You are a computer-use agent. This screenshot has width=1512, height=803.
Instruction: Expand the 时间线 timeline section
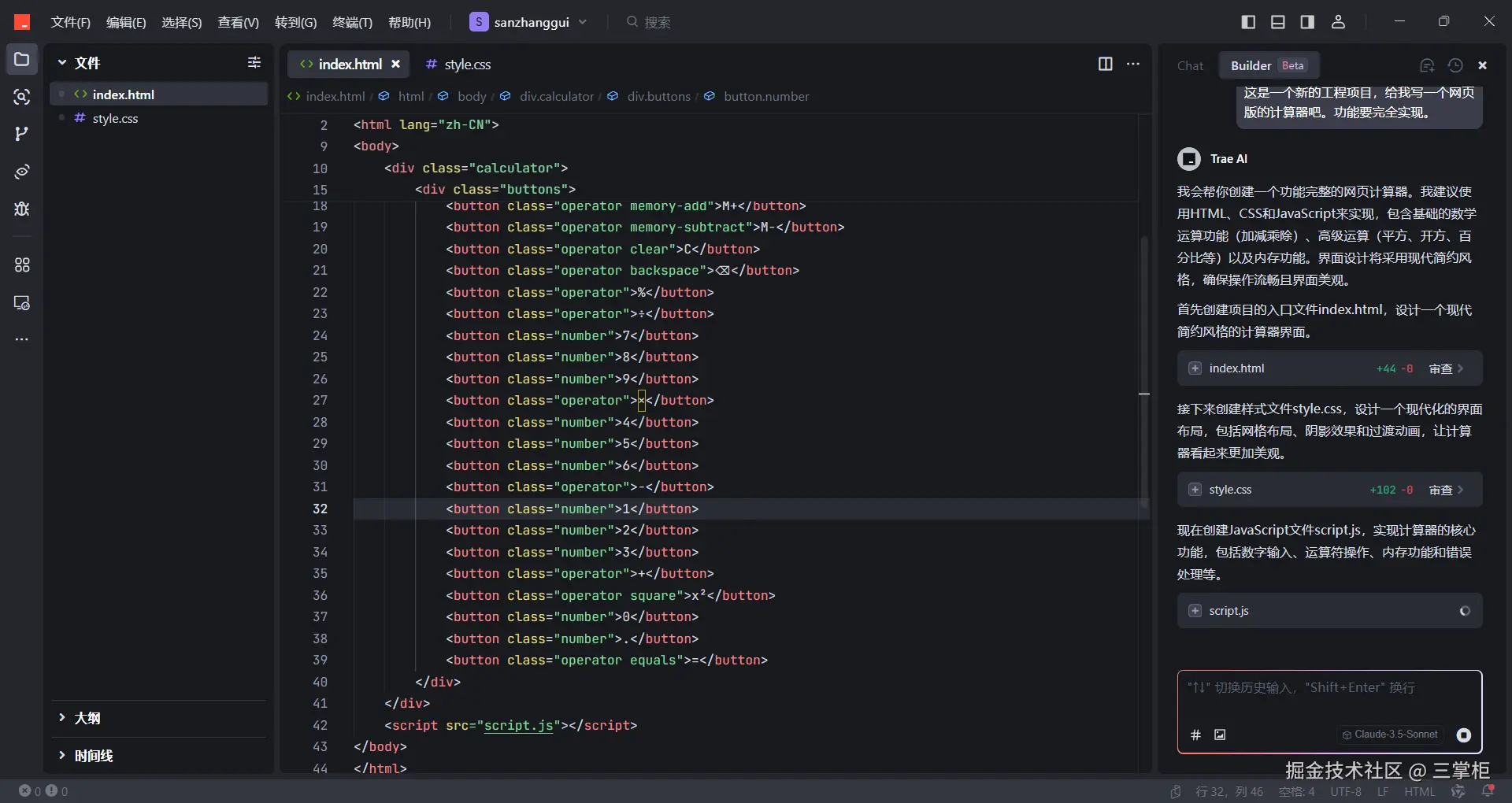62,755
